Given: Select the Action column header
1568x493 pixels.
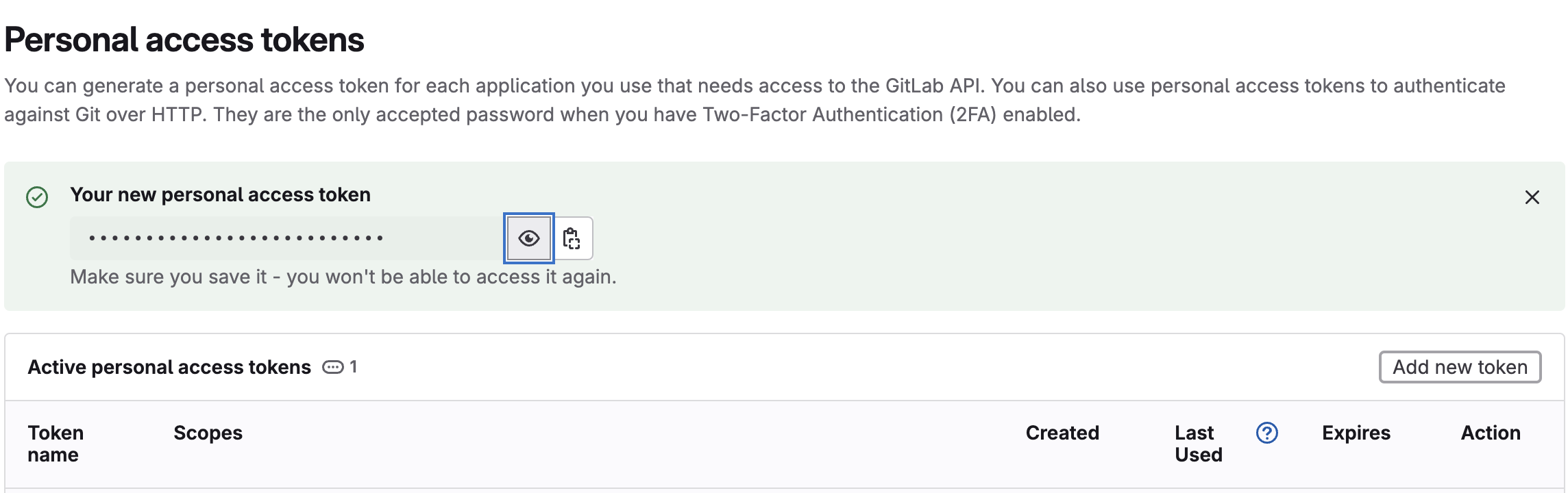Looking at the screenshot, I should pos(1491,433).
